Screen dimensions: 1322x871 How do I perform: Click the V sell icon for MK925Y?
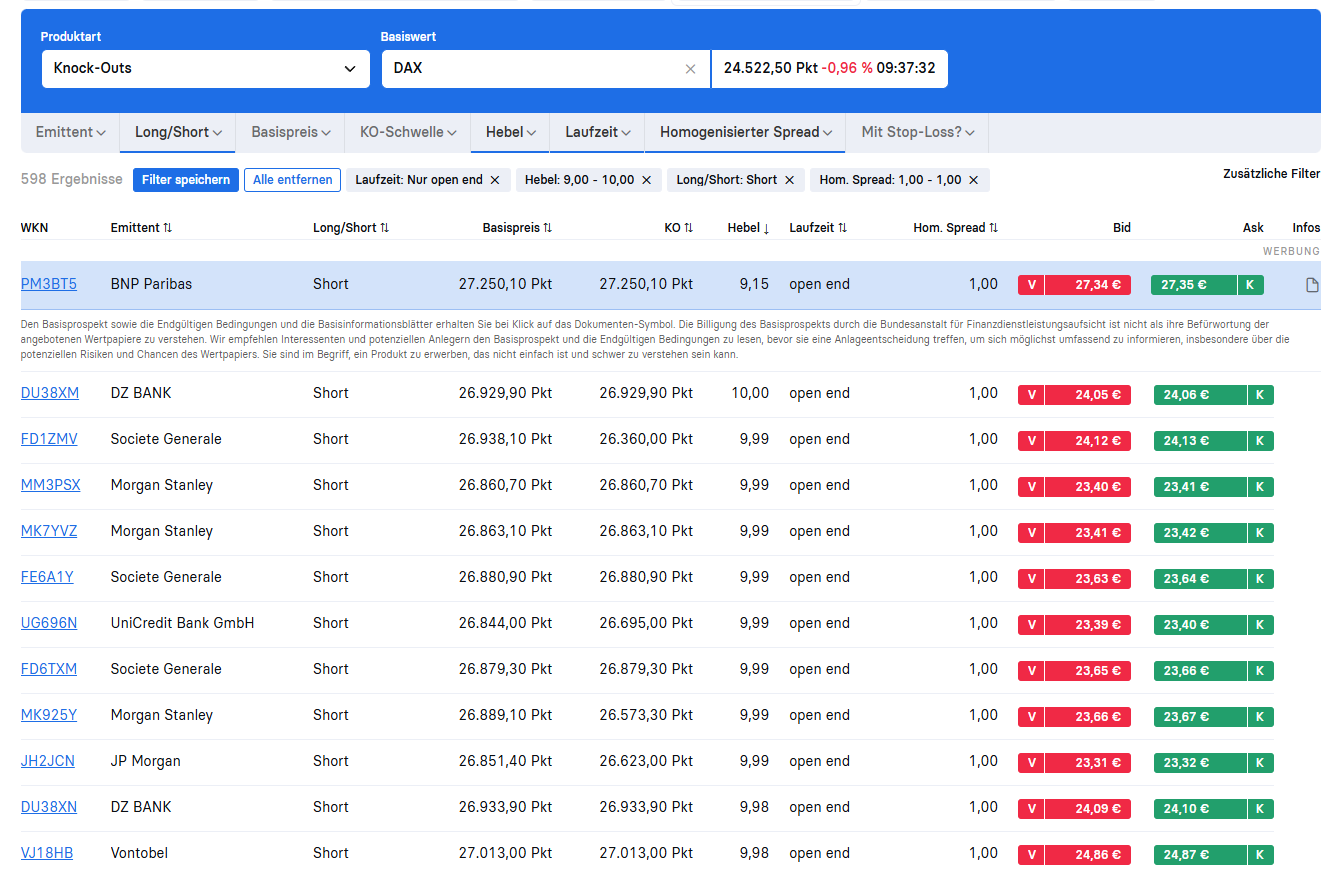tap(1031, 716)
